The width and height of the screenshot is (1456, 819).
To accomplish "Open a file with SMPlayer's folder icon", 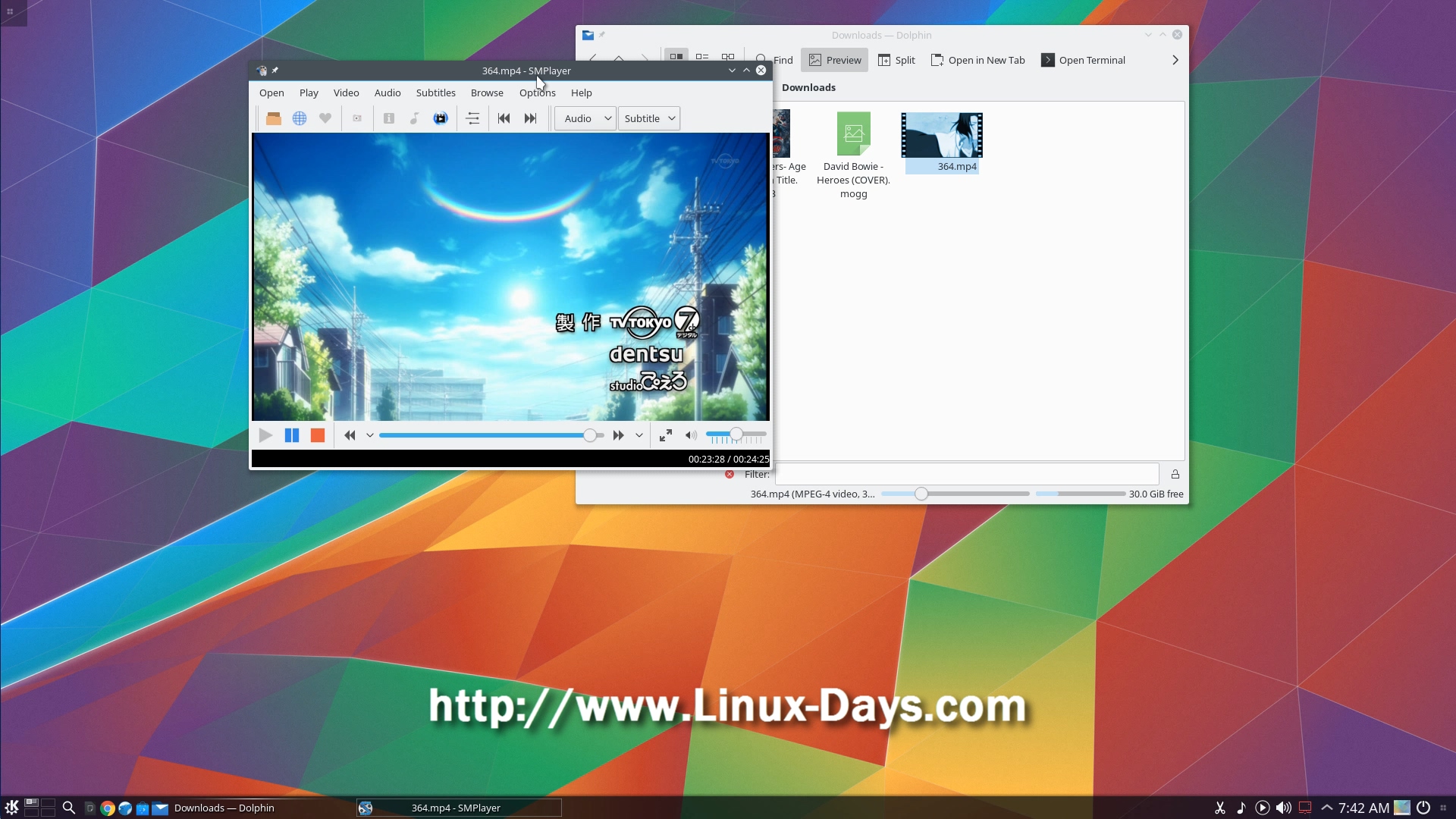I will 274,118.
